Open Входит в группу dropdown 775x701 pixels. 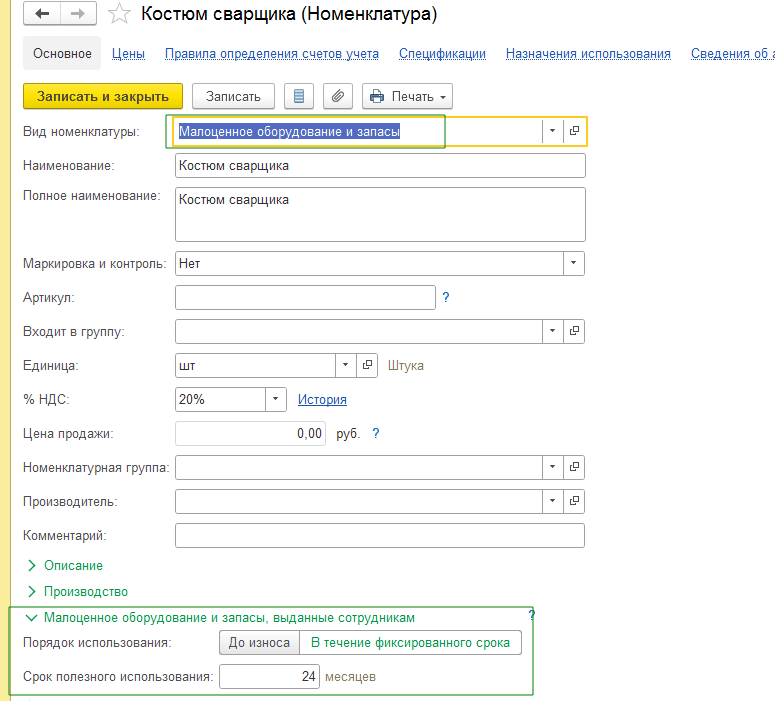click(x=553, y=331)
